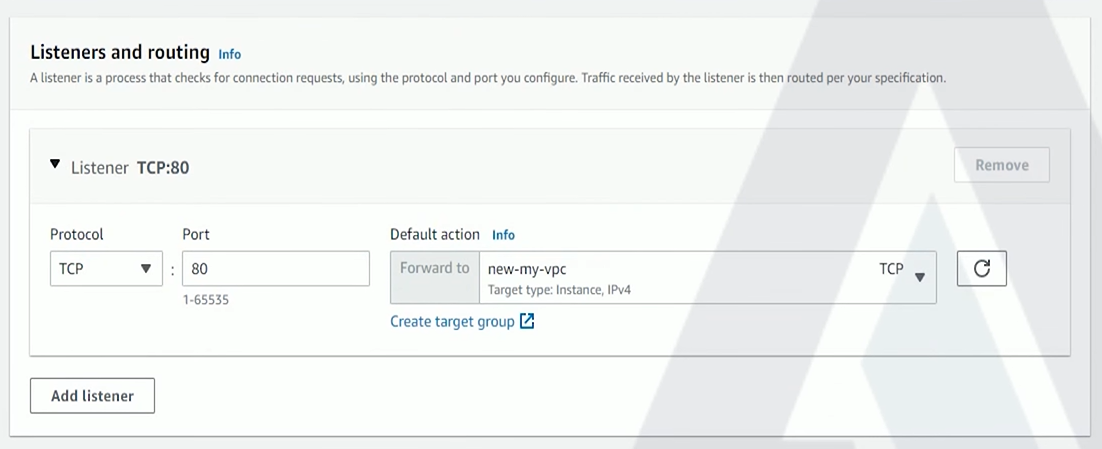Select the Listener TCP:80 header text
The height and width of the screenshot is (449, 1102).
tap(130, 168)
